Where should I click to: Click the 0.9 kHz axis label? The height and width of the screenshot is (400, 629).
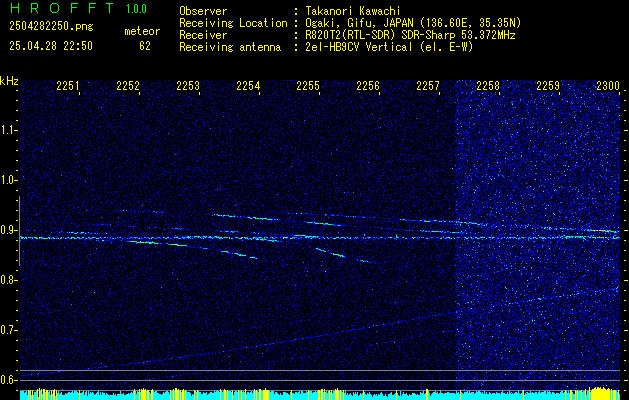pyautogui.click(x=8, y=230)
